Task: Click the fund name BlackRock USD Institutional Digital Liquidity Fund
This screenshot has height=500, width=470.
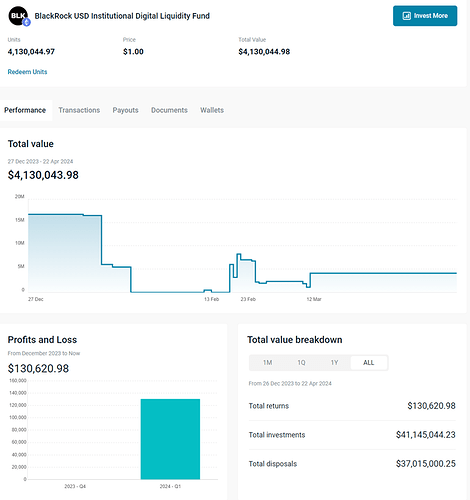Action: pyautogui.click(x=122, y=16)
